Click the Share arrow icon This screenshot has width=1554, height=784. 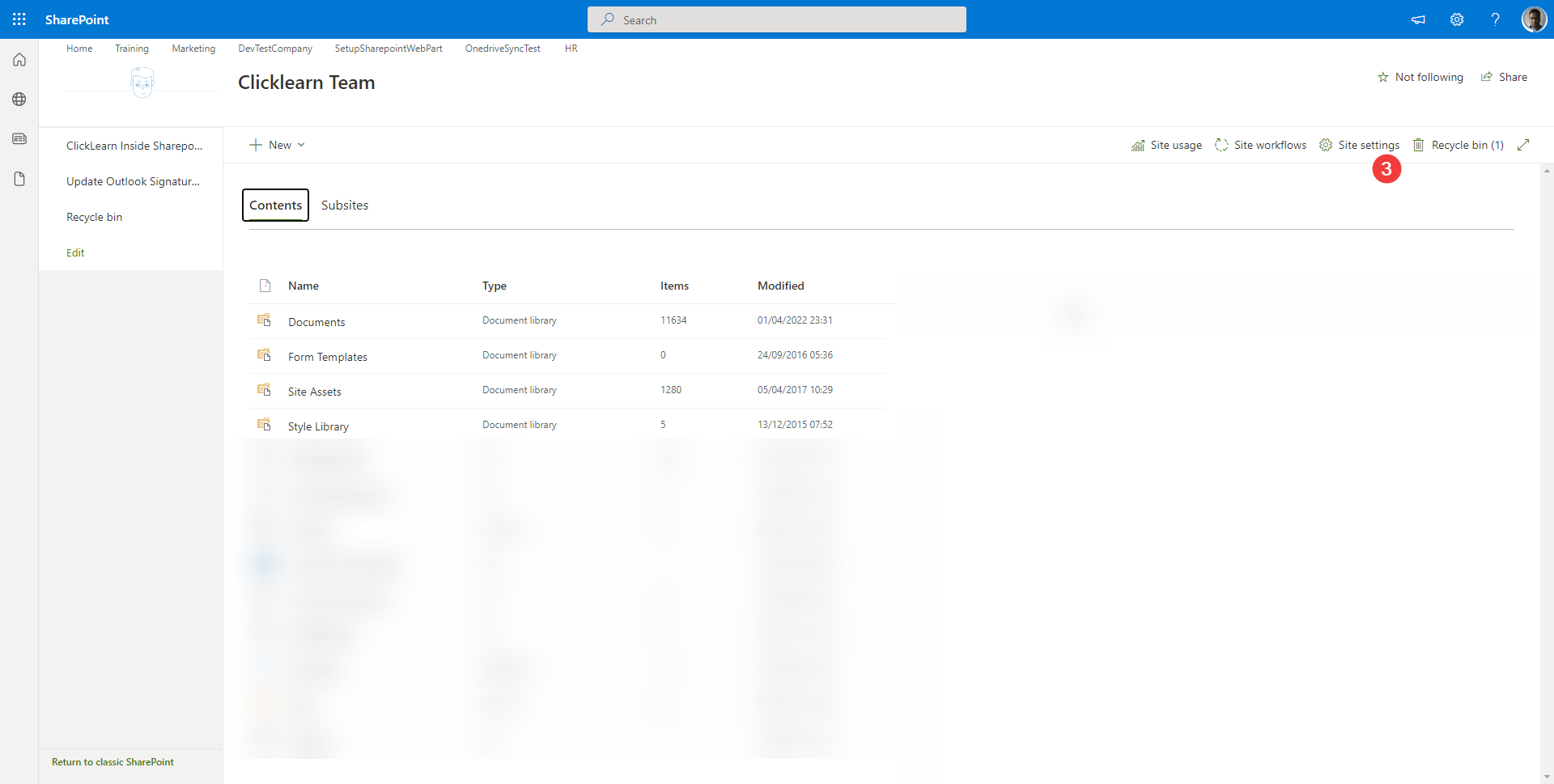[1487, 77]
